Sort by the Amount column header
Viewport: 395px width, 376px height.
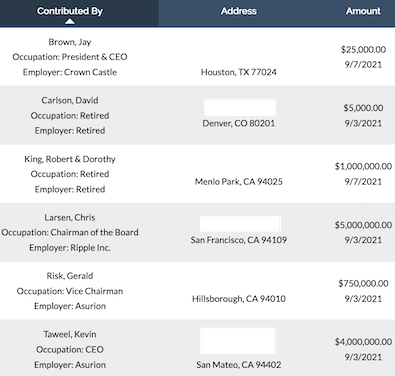[x=363, y=11]
